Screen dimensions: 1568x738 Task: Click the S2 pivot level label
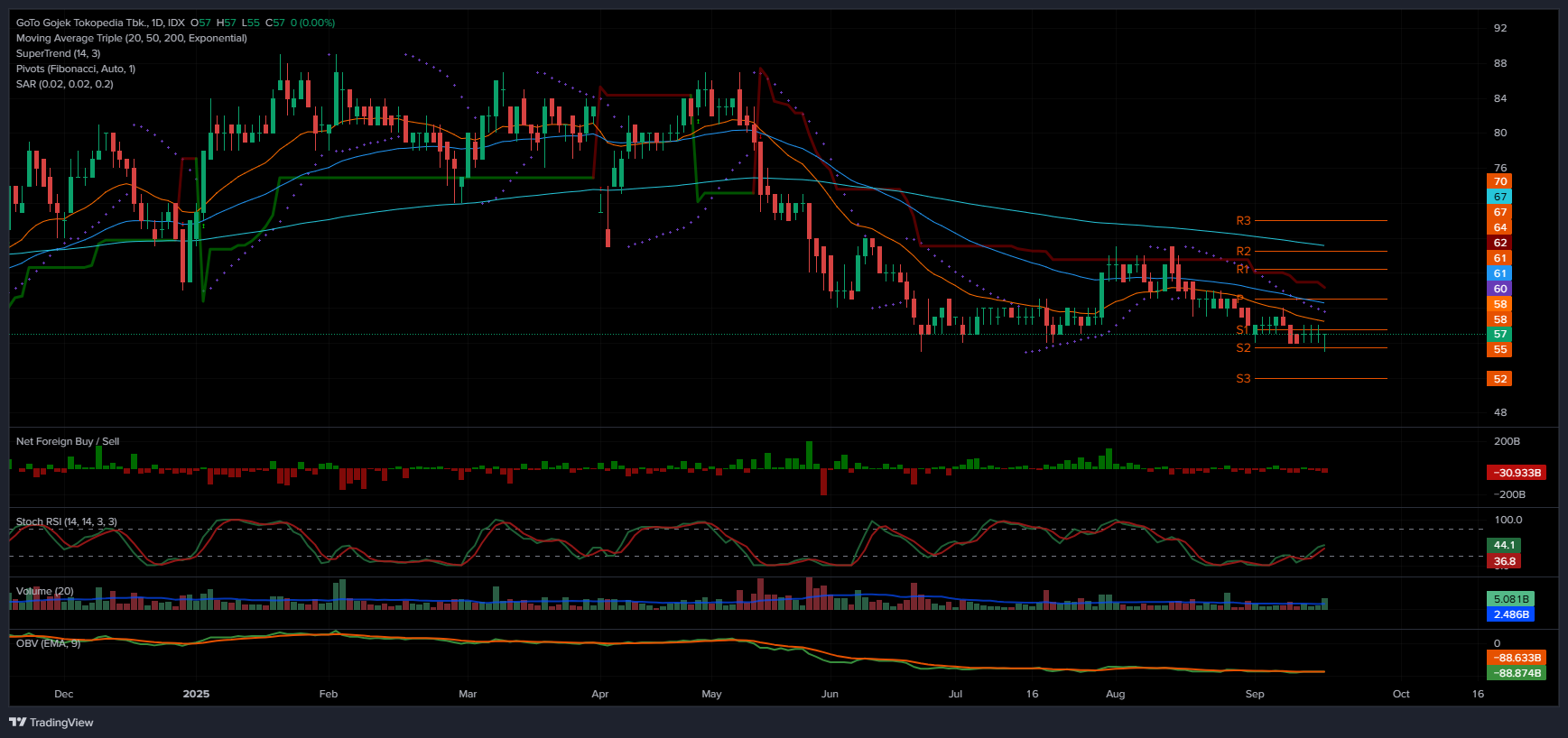[x=1243, y=348]
